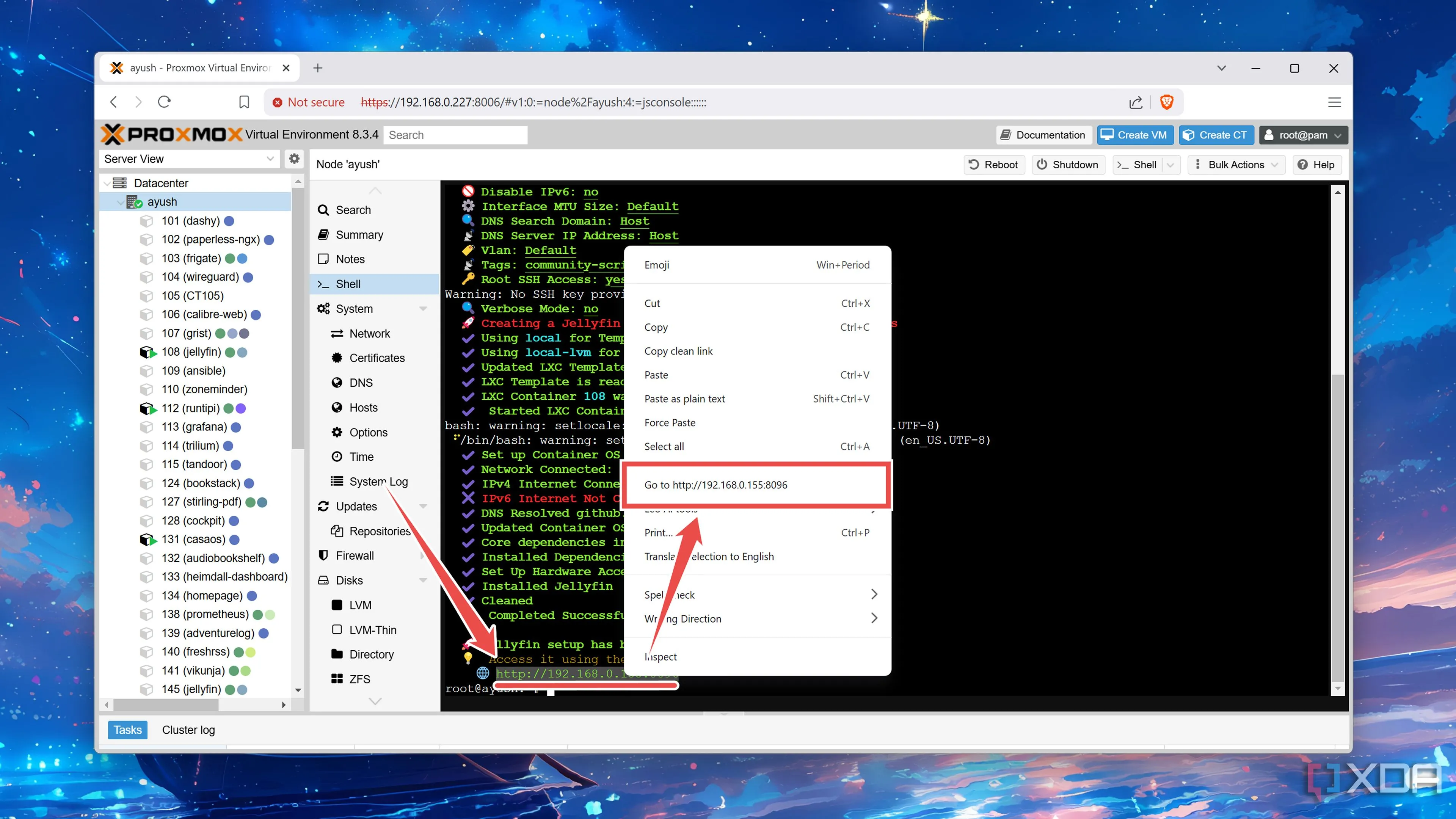Open a new browser tab
This screenshot has height=819, width=1456.
pos(318,68)
